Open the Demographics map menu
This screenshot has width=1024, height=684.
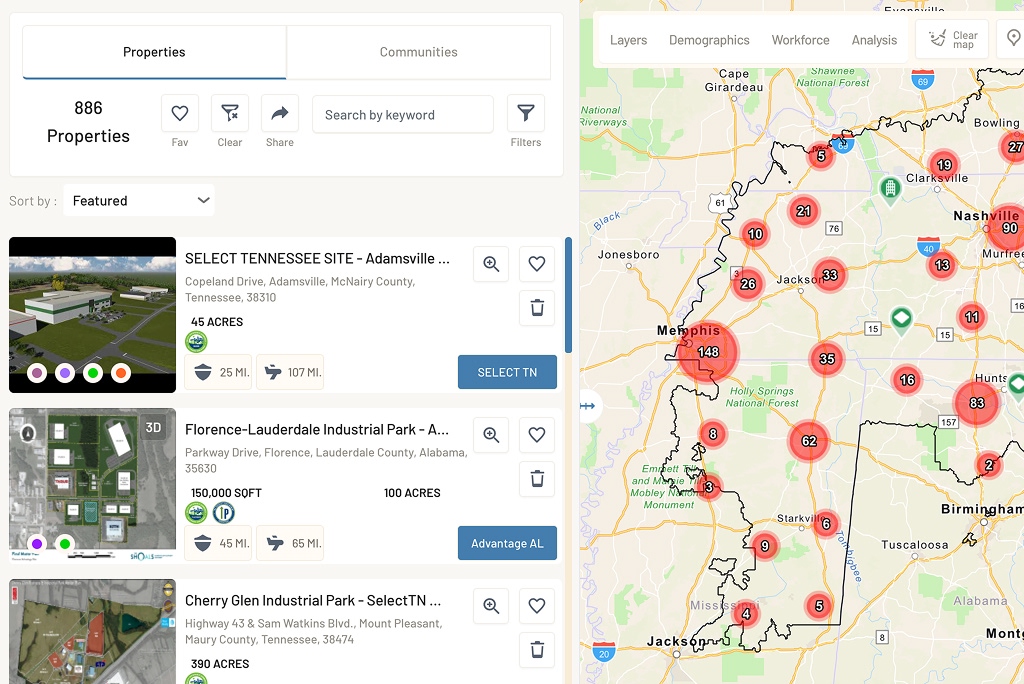[x=709, y=40]
